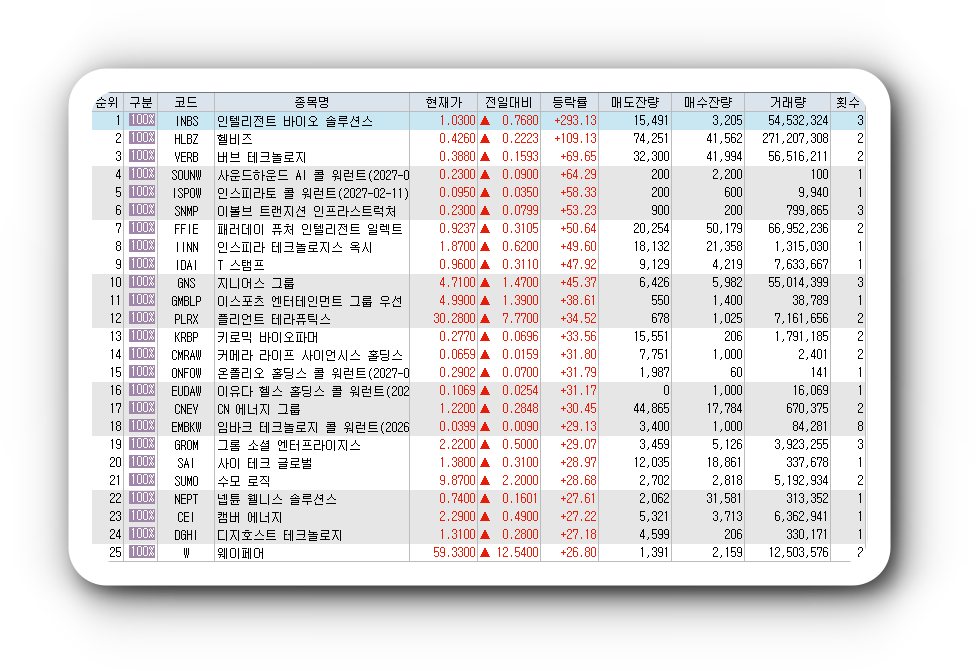Click the 100% badge in the FFIE row
This screenshot has width=976, height=671.
[x=142, y=228]
